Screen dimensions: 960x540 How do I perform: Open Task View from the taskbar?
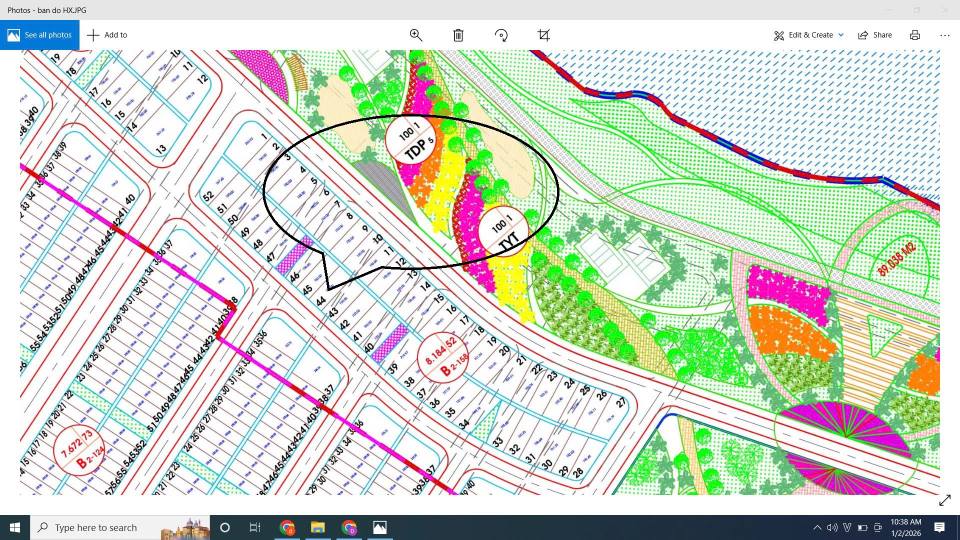[255, 527]
